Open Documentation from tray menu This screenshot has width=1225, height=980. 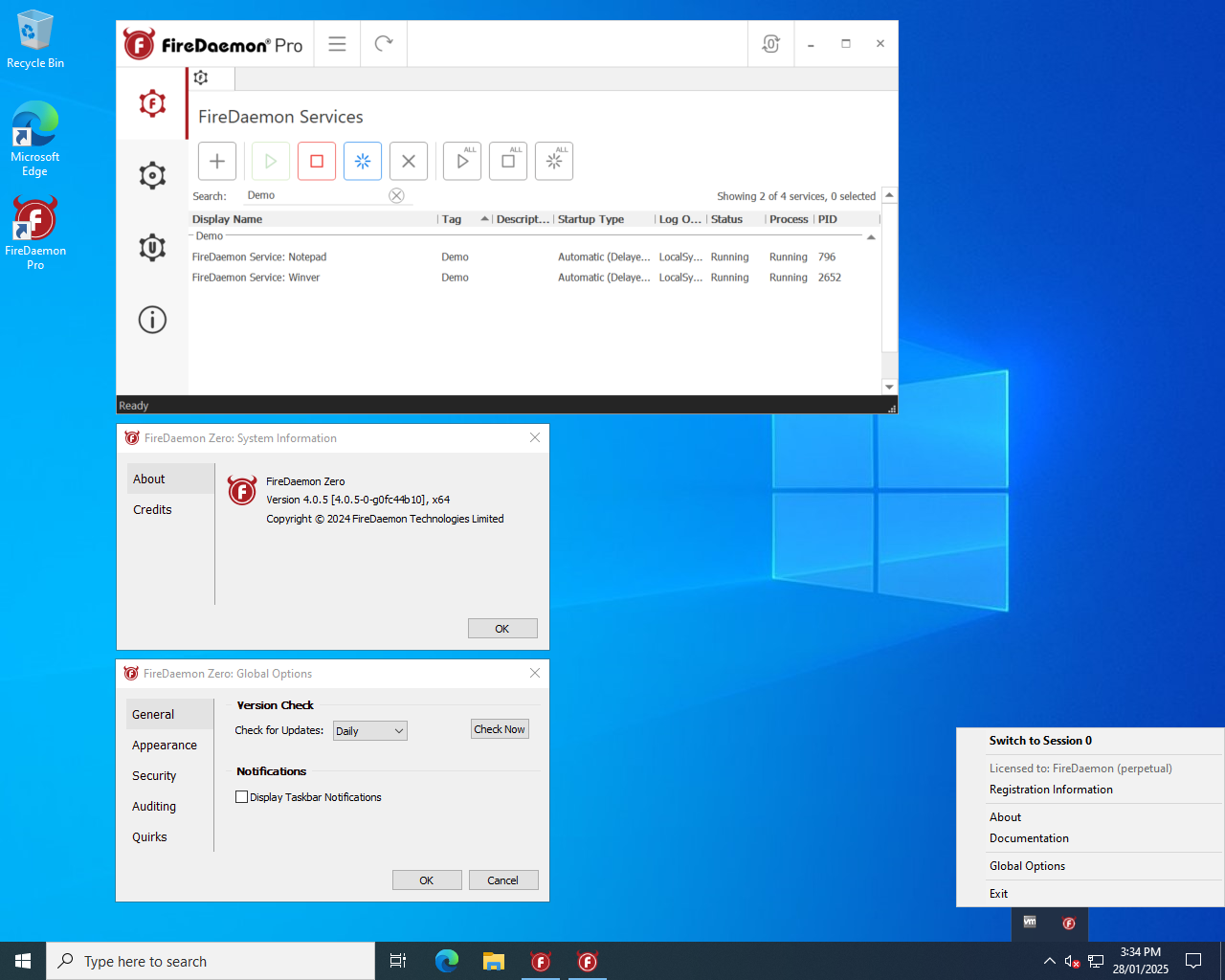click(x=1029, y=838)
